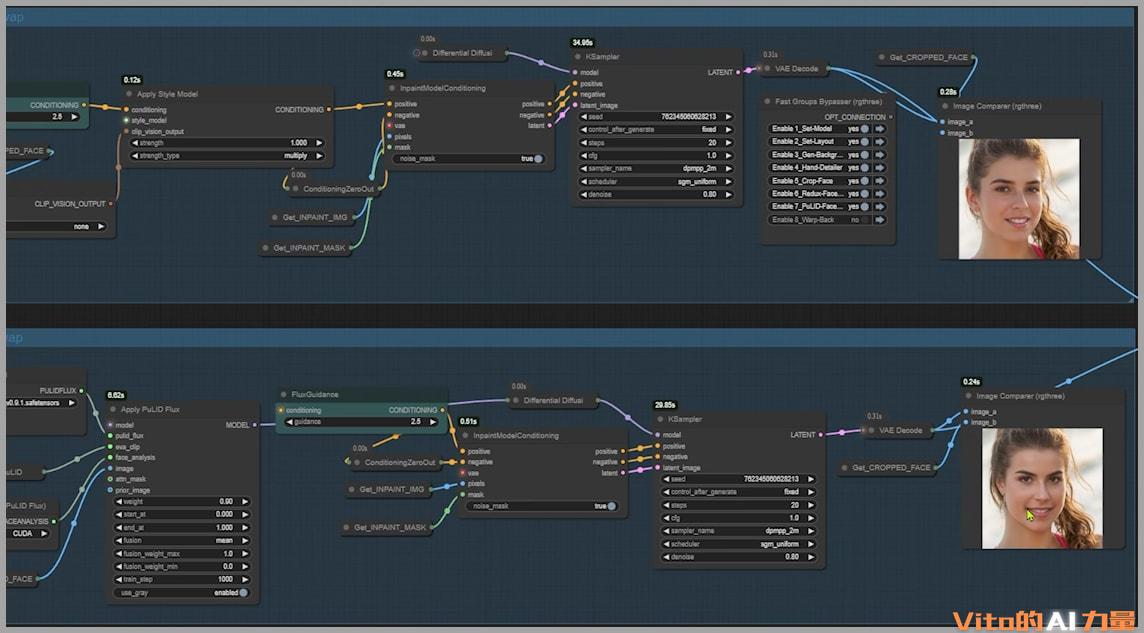Screen dimensions: 1144x633
Task: Toggle noise_mask in the InpaintModelConditioning node timed 0.51s
Action: pos(611,506)
